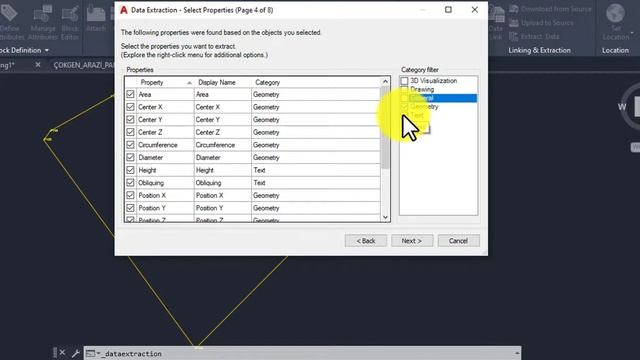Click the Height row Text category cell
The image size is (640, 360).
(316, 170)
